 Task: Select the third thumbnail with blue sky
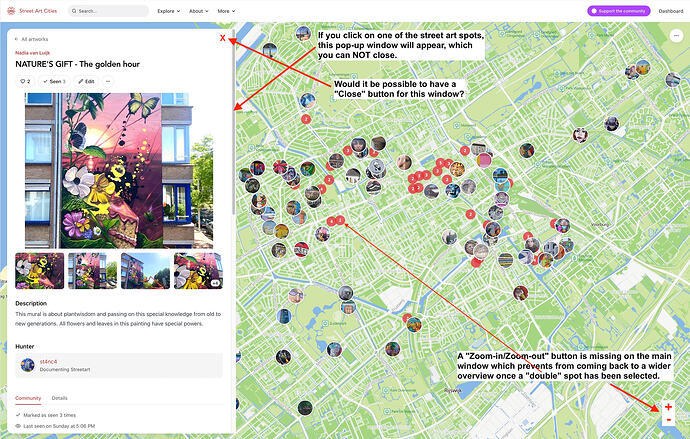point(145,271)
